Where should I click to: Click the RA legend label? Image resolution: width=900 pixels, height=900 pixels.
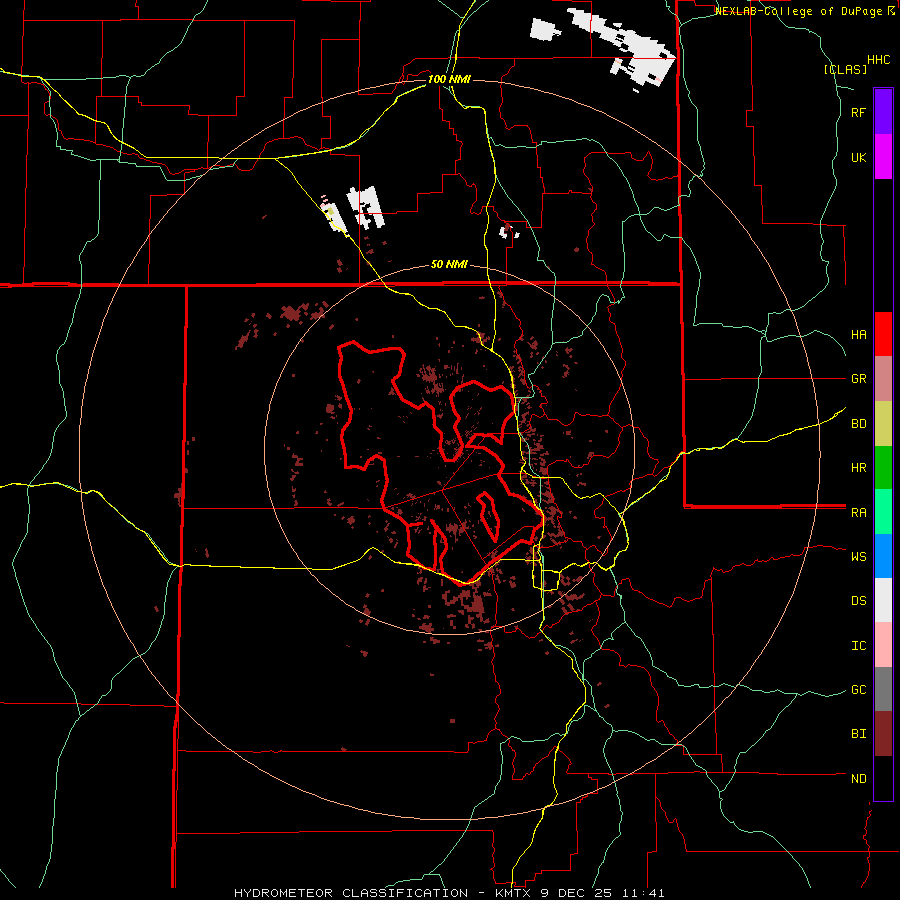(x=859, y=513)
